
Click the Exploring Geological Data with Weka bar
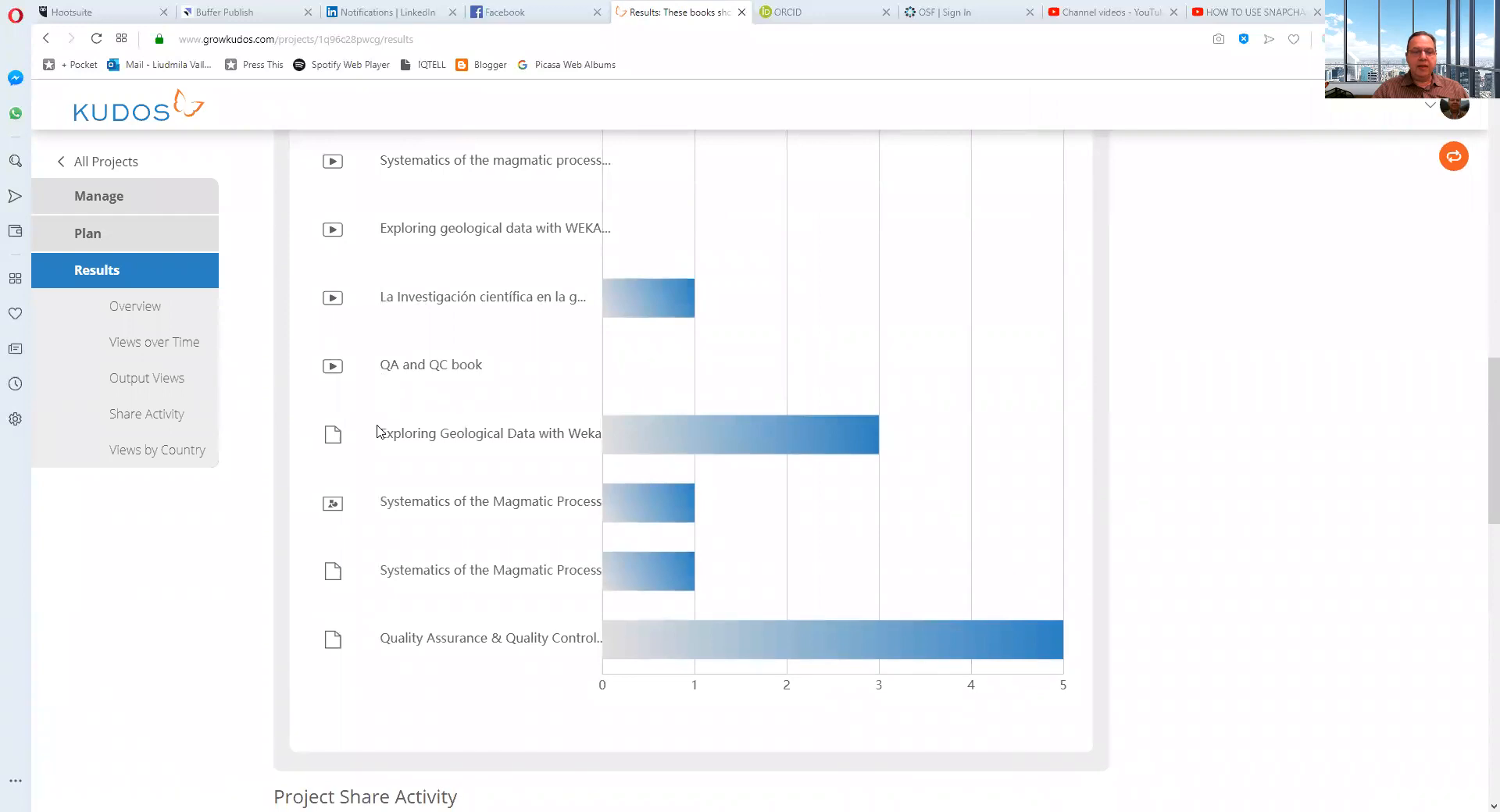[x=741, y=435]
